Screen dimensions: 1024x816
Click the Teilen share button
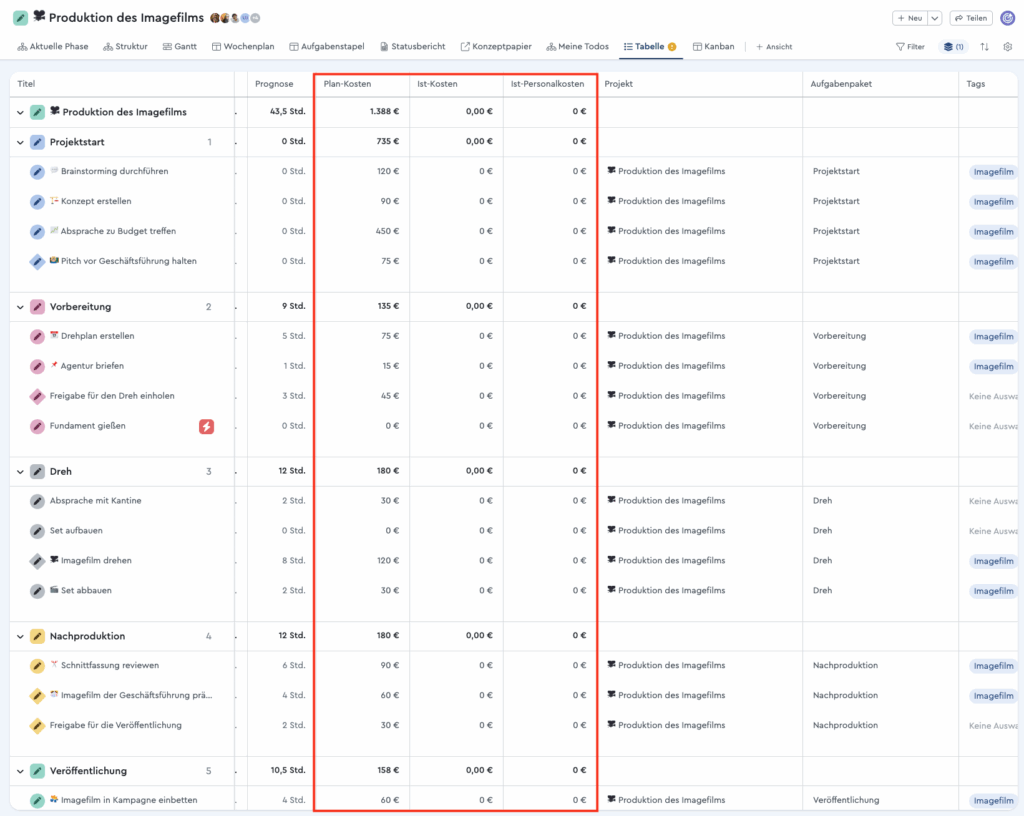coord(971,18)
